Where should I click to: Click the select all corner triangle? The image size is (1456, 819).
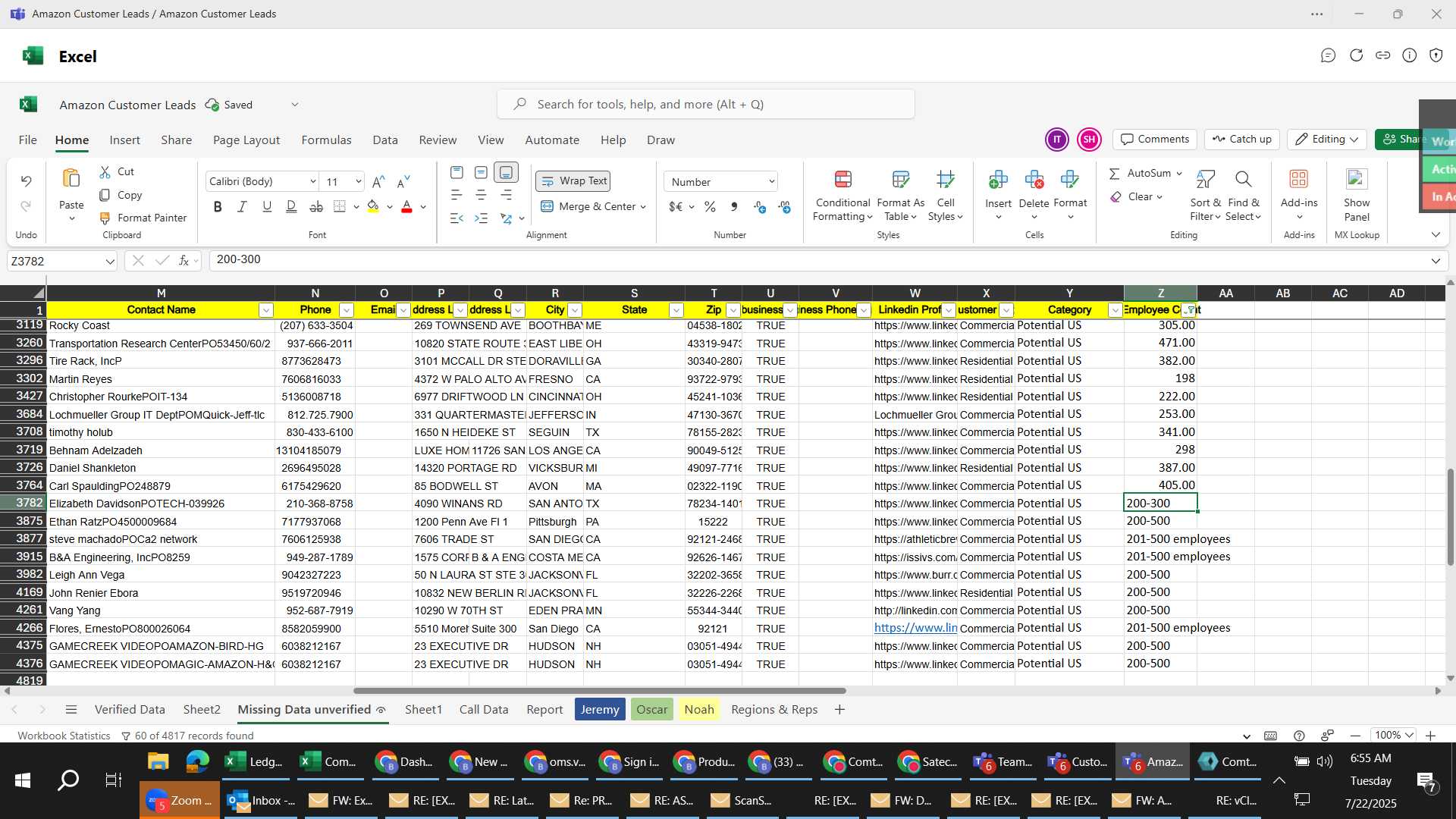tap(38, 293)
